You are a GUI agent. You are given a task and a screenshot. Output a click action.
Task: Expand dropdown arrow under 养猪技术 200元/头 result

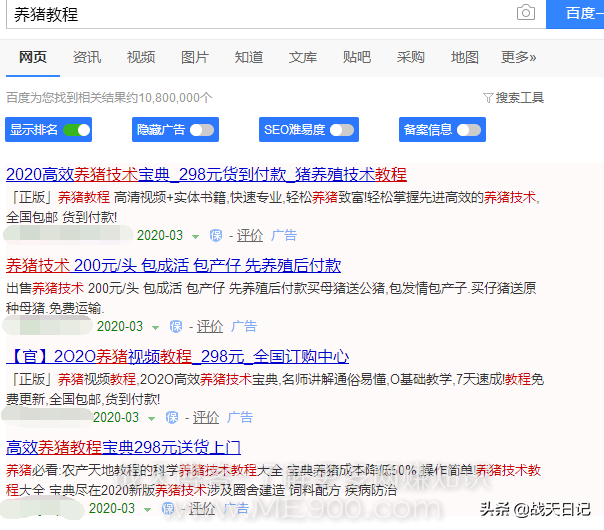[x=155, y=328]
